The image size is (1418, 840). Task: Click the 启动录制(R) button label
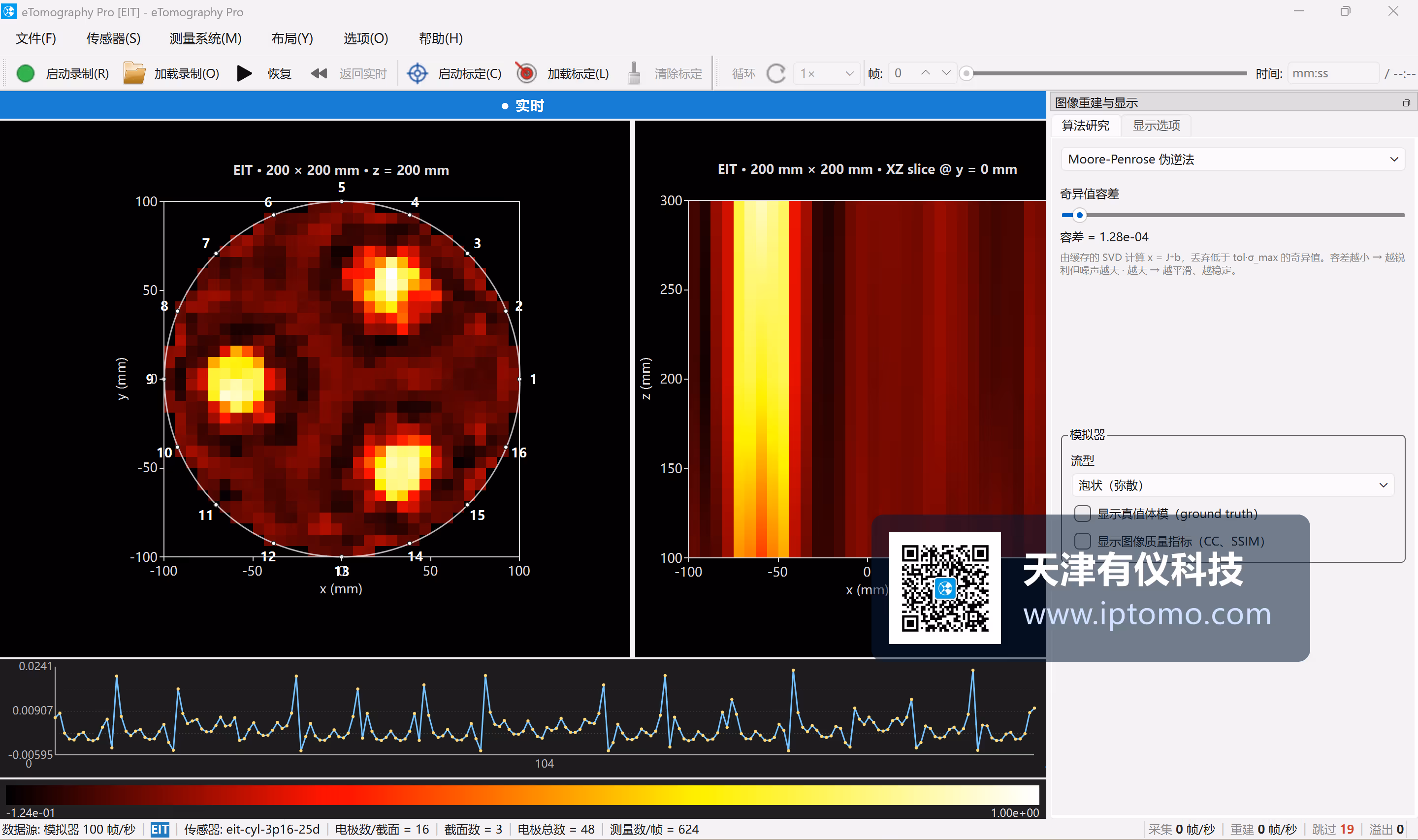pyautogui.click(x=77, y=74)
